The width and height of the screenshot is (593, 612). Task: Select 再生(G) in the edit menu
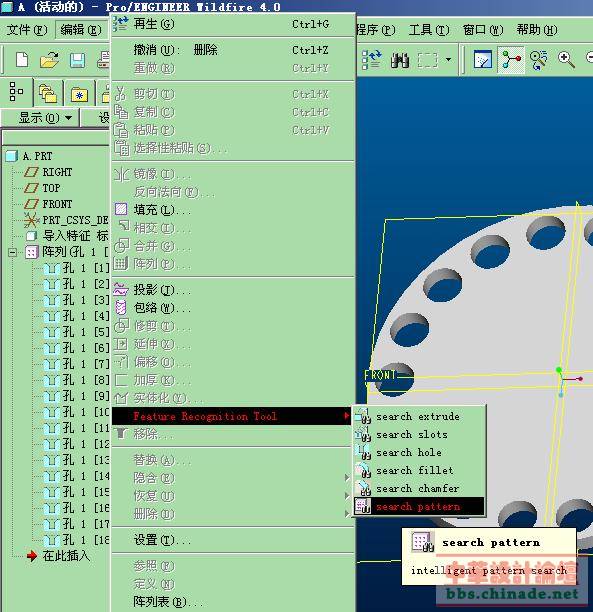233,24
